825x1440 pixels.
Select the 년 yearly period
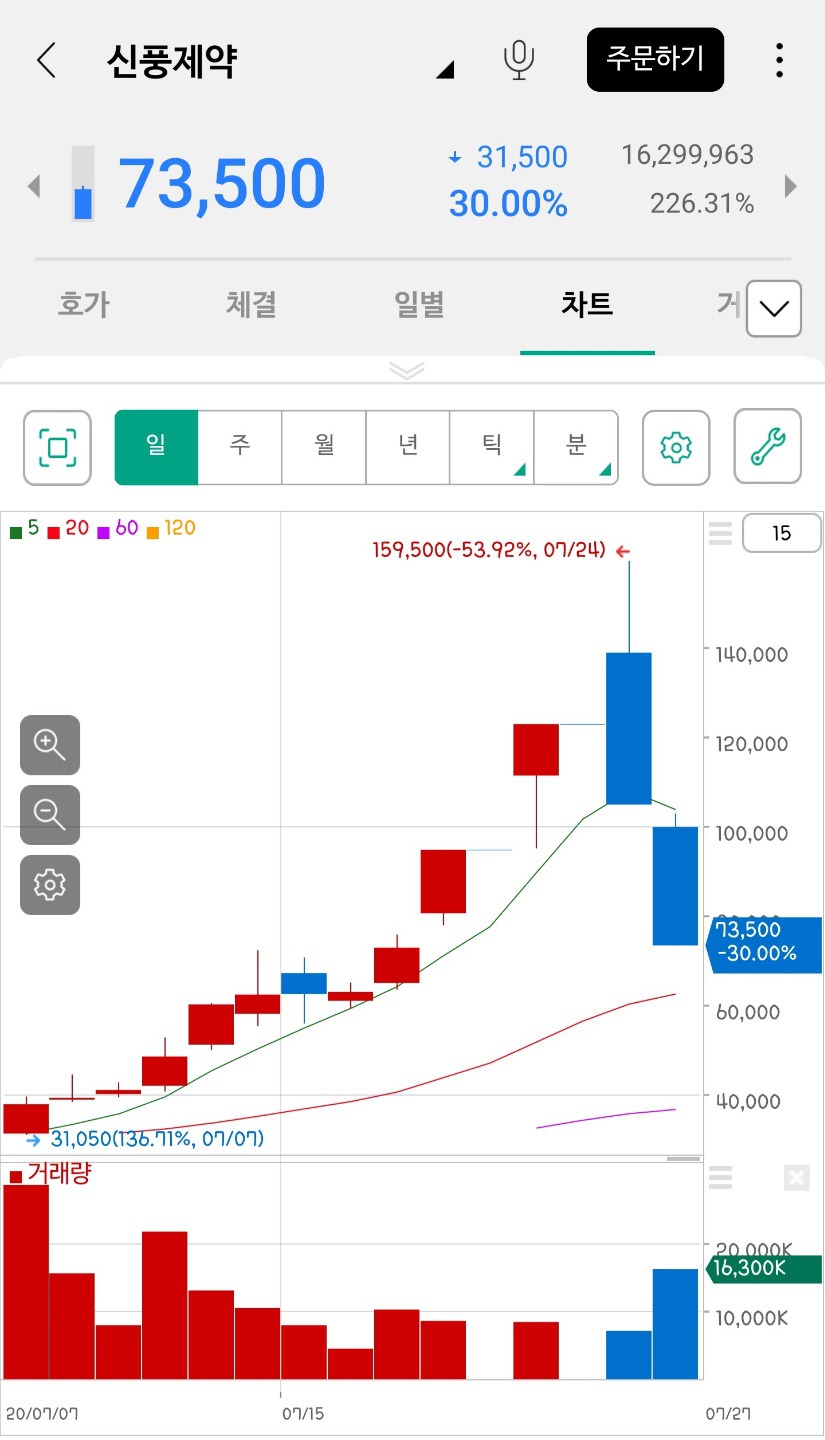pos(408,447)
